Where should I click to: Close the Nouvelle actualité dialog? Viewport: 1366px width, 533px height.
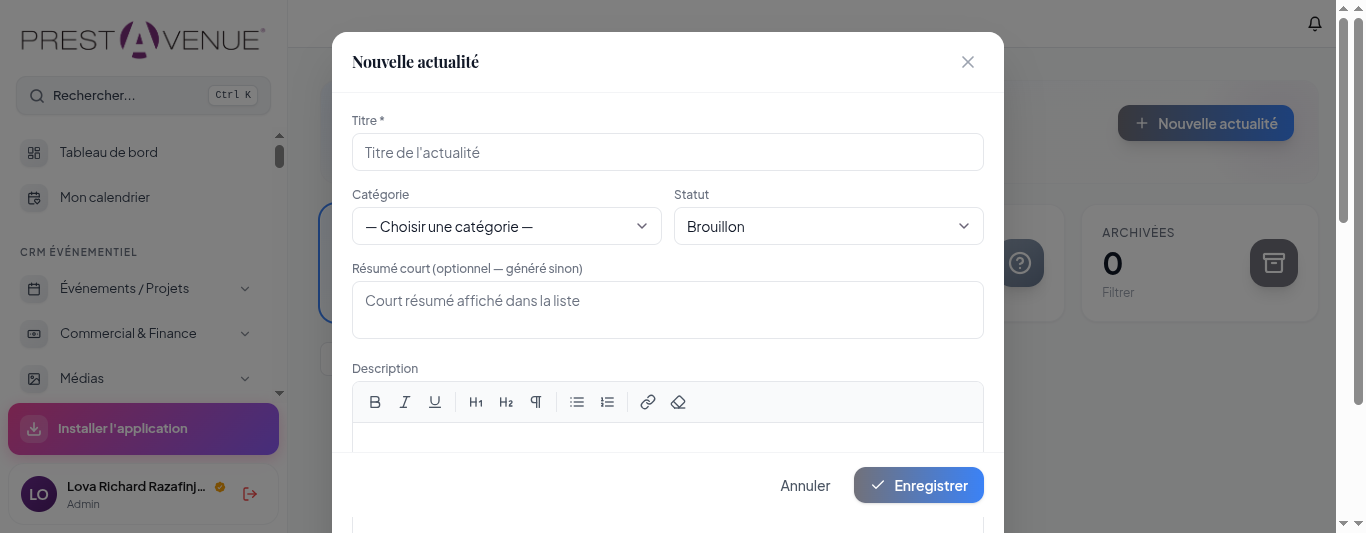(x=968, y=62)
